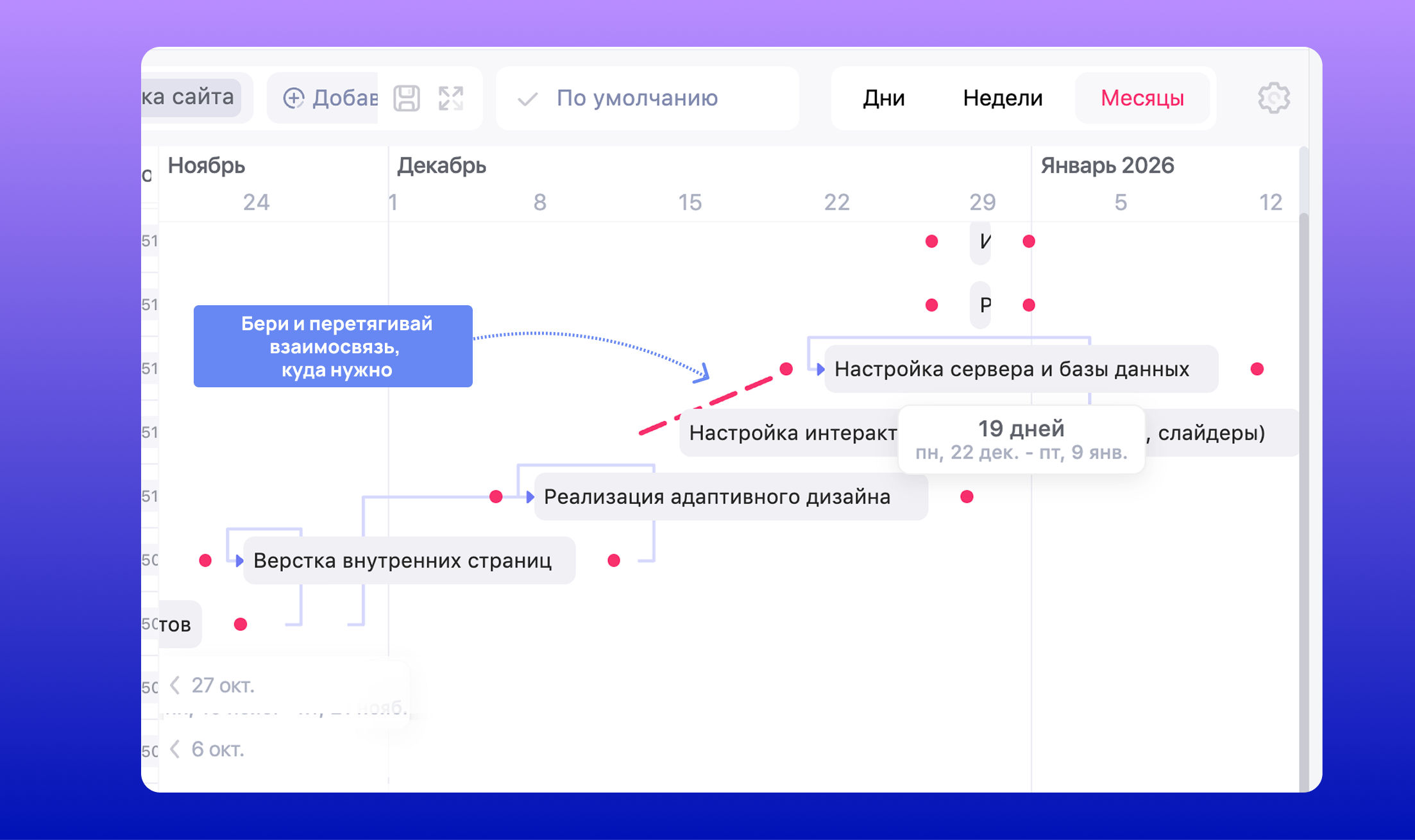Click chevron next to 6 окт.
Screen dimensions: 1415x840
tap(175, 749)
